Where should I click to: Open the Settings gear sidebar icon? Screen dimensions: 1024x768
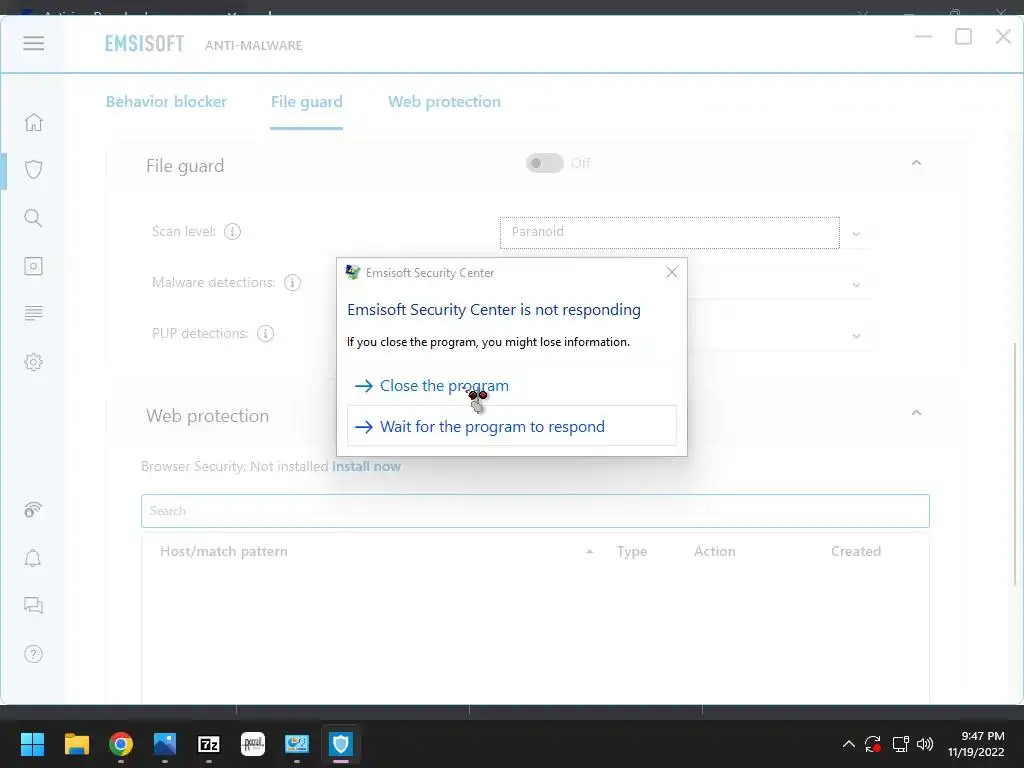click(33, 362)
